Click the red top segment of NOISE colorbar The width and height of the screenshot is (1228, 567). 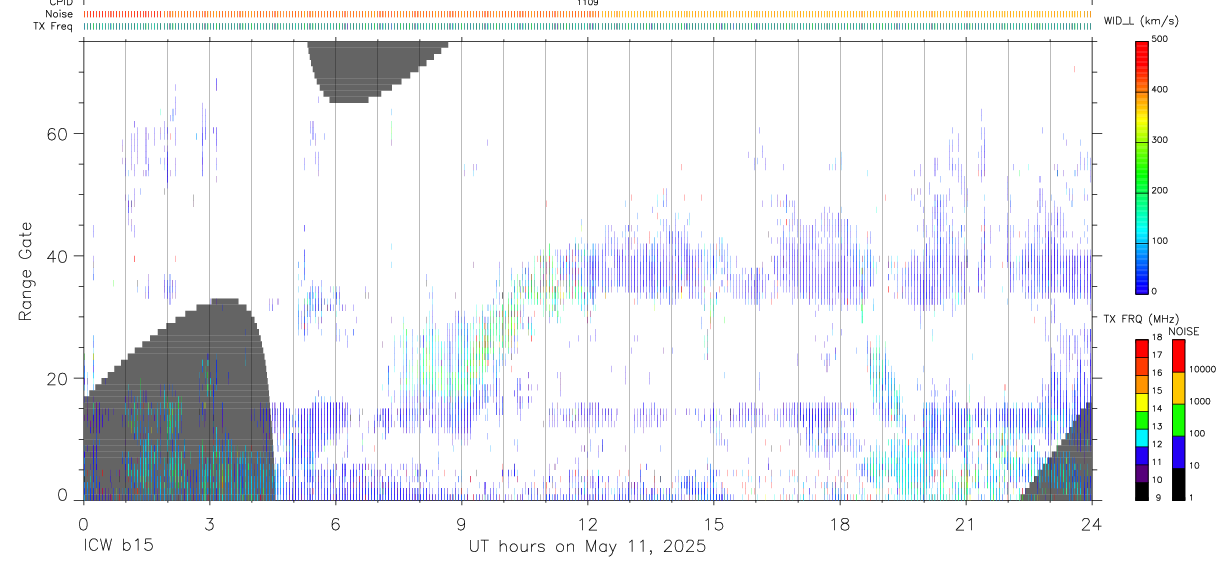pyautogui.click(x=1178, y=356)
